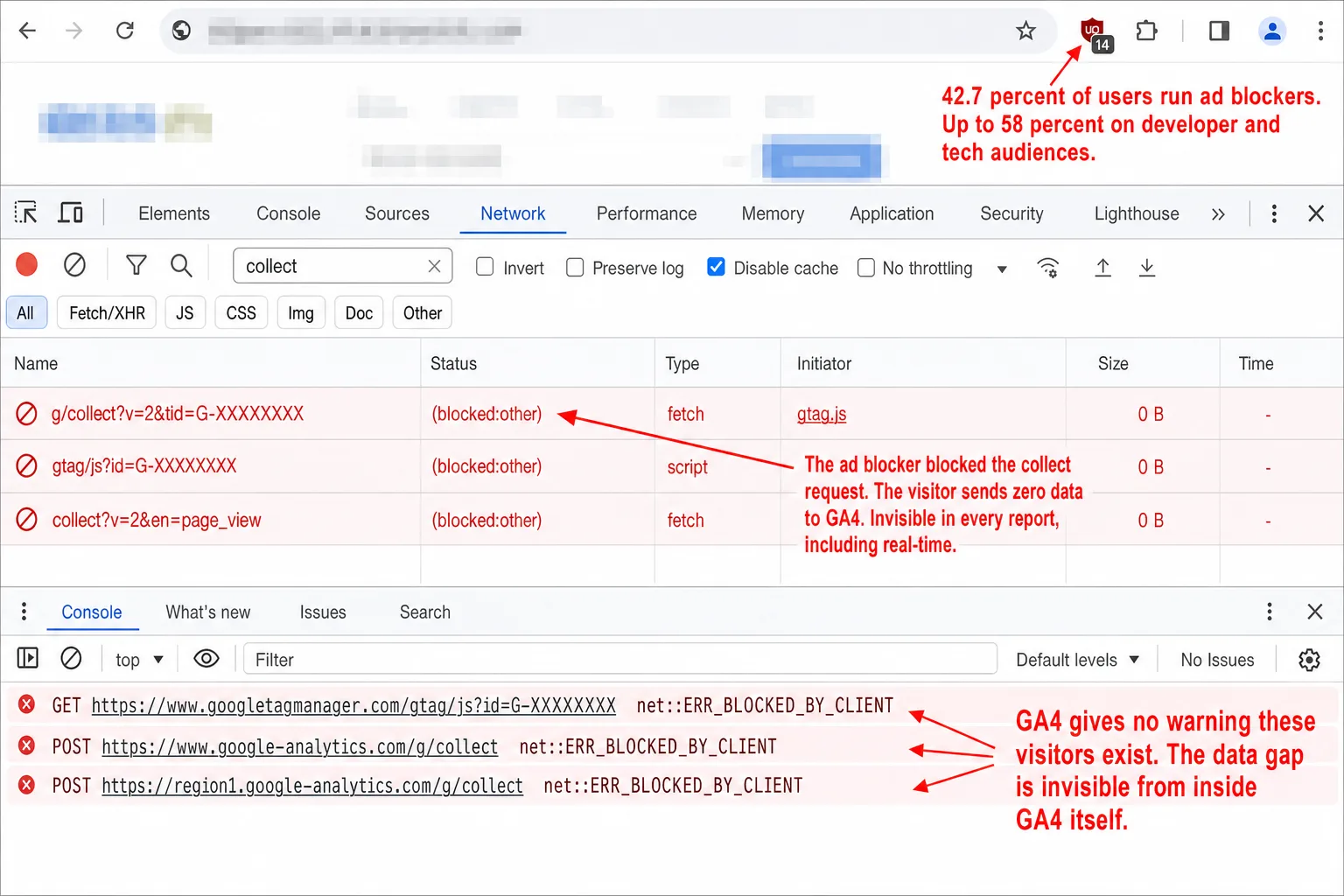Viewport: 1344px width, 896px height.
Task: Toggle the network filter funnel icon
Action: pos(136,265)
